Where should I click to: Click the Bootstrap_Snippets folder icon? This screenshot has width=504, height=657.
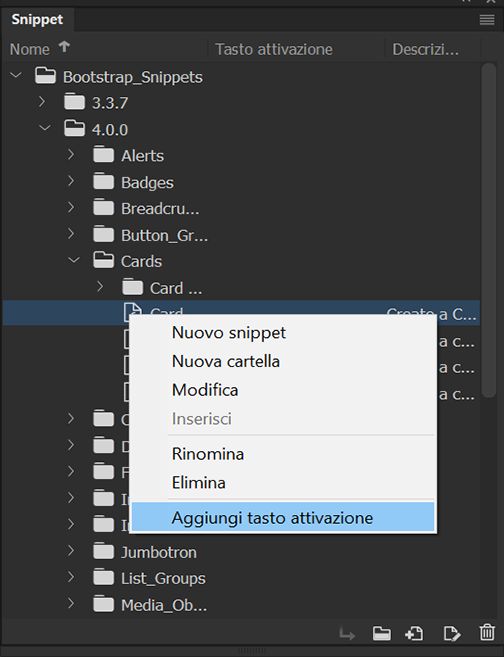[45, 76]
